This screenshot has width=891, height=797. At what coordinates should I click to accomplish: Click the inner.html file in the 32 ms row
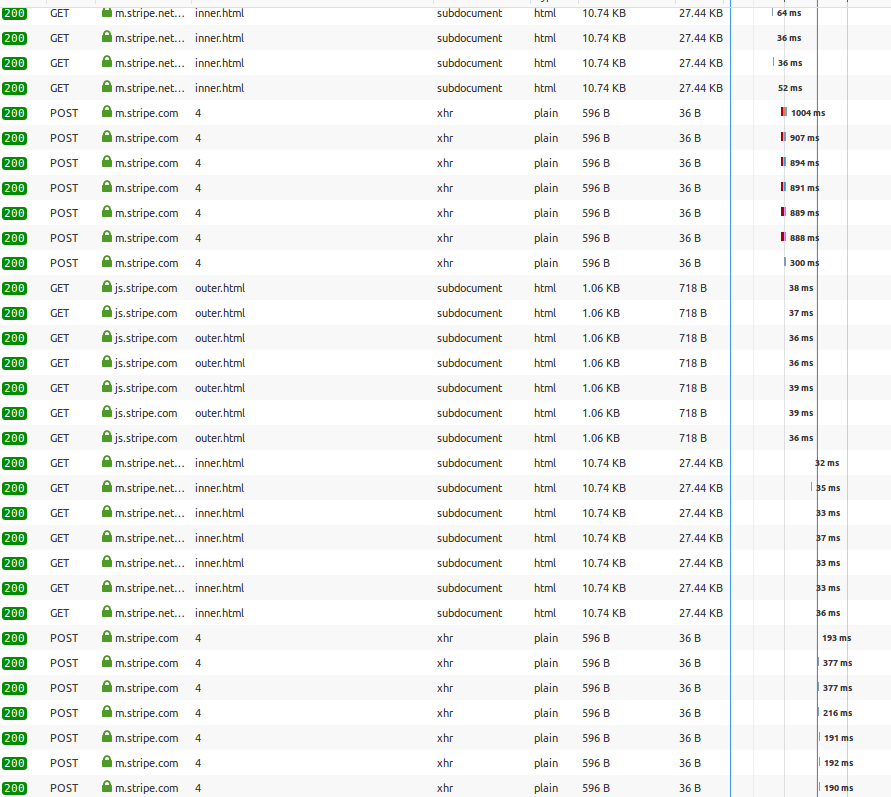click(x=219, y=463)
